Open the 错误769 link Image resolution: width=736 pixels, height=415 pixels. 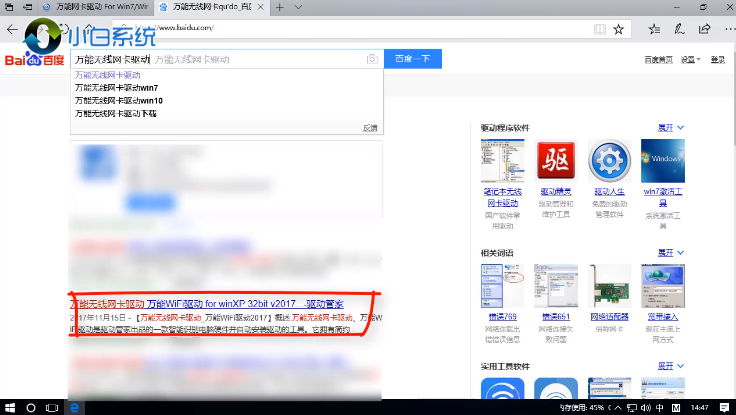502,317
